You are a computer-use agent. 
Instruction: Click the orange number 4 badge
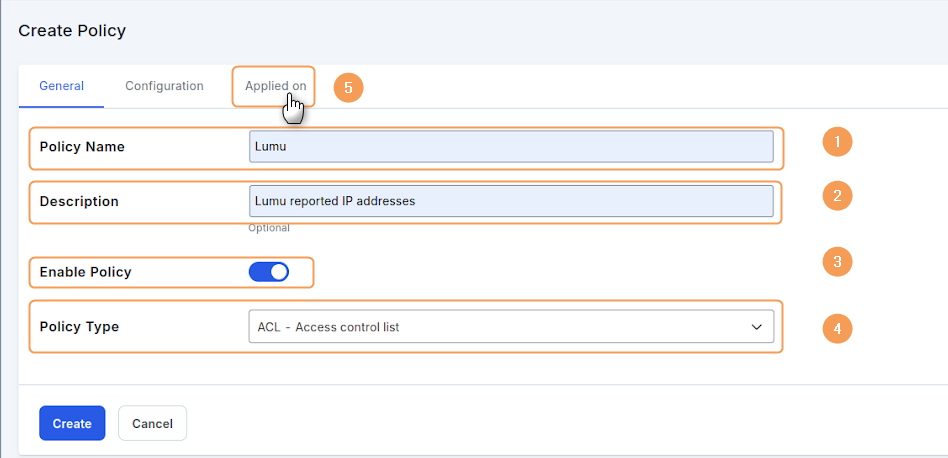[x=837, y=327]
